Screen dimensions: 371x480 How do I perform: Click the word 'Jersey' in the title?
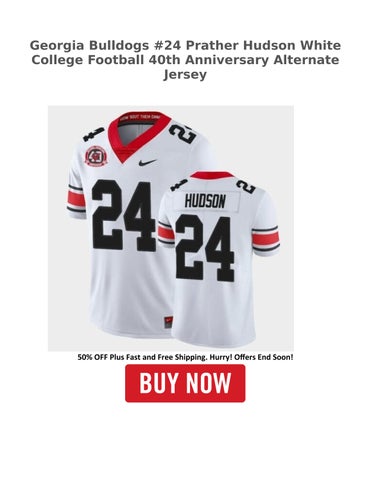[185, 74]
